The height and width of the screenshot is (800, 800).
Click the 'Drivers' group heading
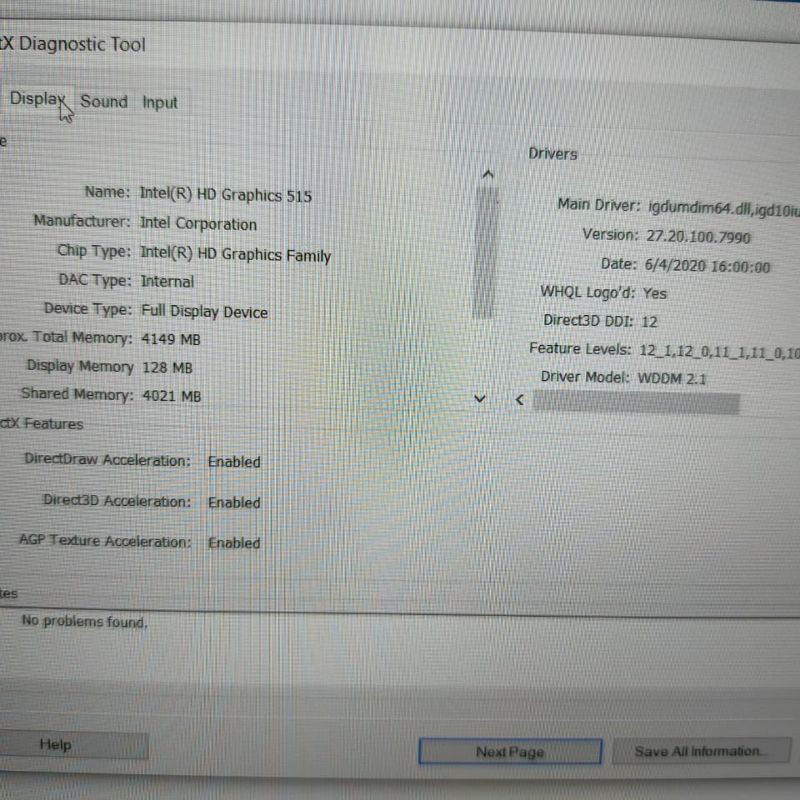[x=553, y=154]
